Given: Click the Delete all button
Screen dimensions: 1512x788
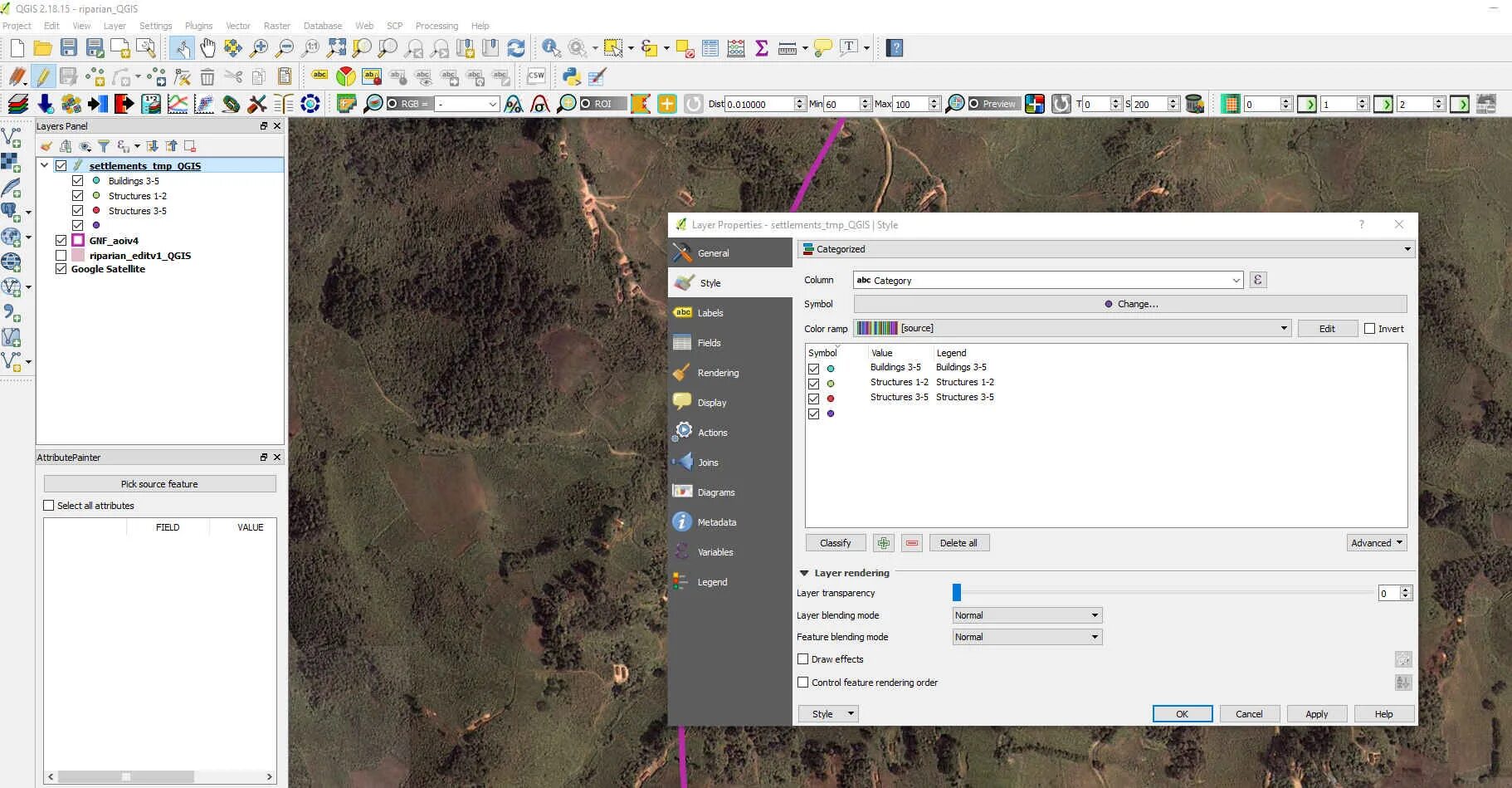Looking at the screenshot, I should [958, 543].
